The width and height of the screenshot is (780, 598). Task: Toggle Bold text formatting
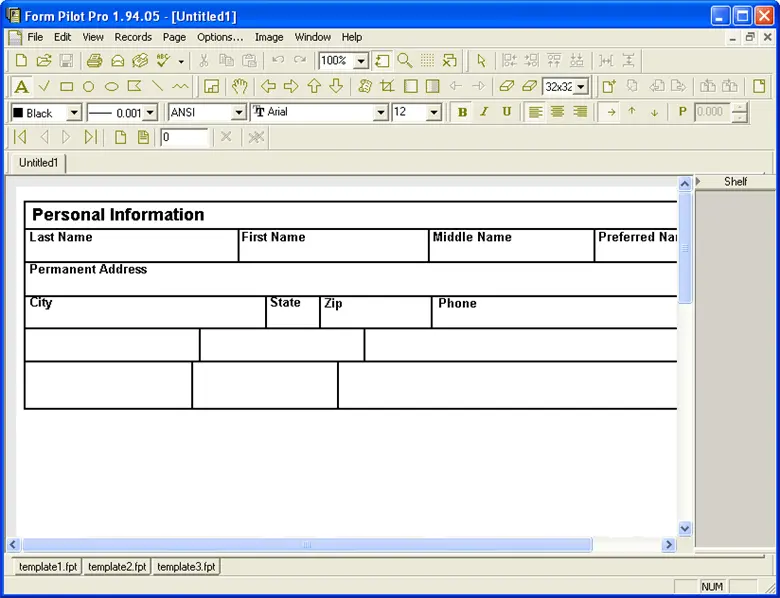point(462,112)
